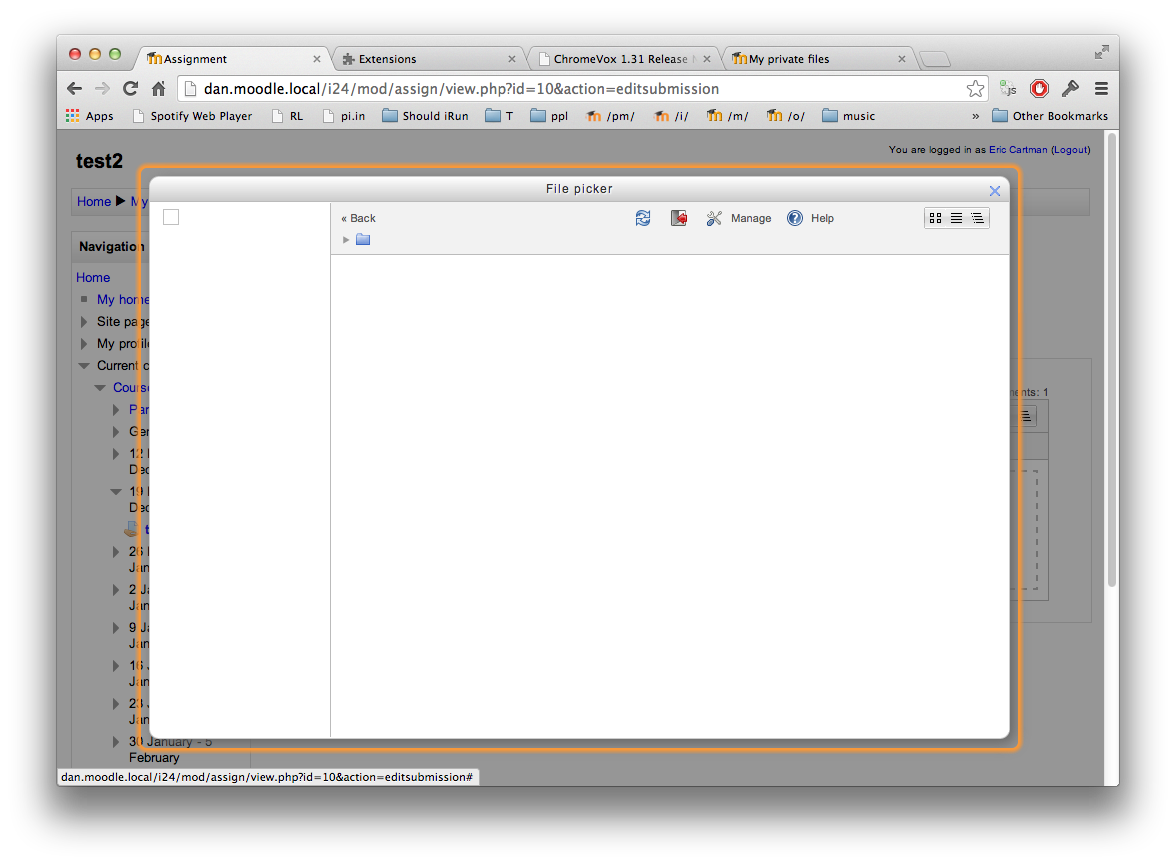Select the blue folder in path bar
The height and width of the screenshot is (865, 1176).
click(363, 239)
